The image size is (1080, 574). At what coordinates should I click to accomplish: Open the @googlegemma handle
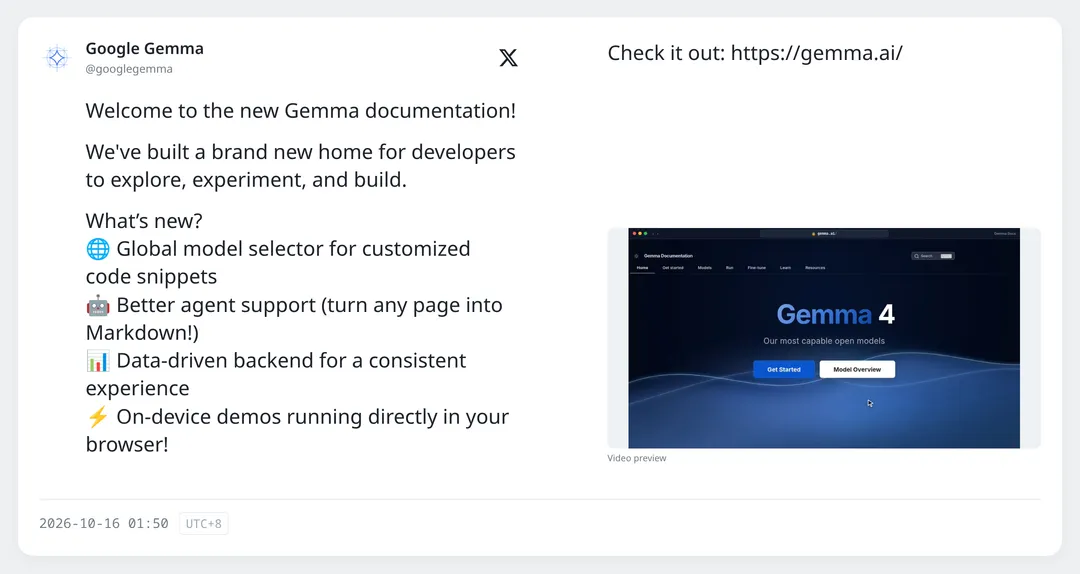click(x=129, y=69)
